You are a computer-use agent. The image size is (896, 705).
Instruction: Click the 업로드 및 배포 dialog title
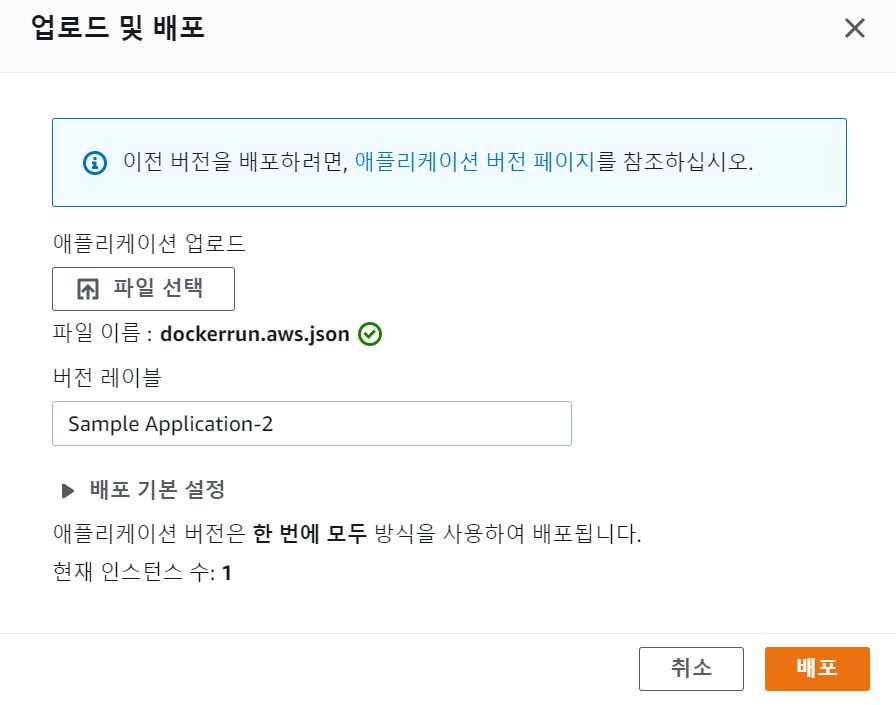tap(117, 27)
